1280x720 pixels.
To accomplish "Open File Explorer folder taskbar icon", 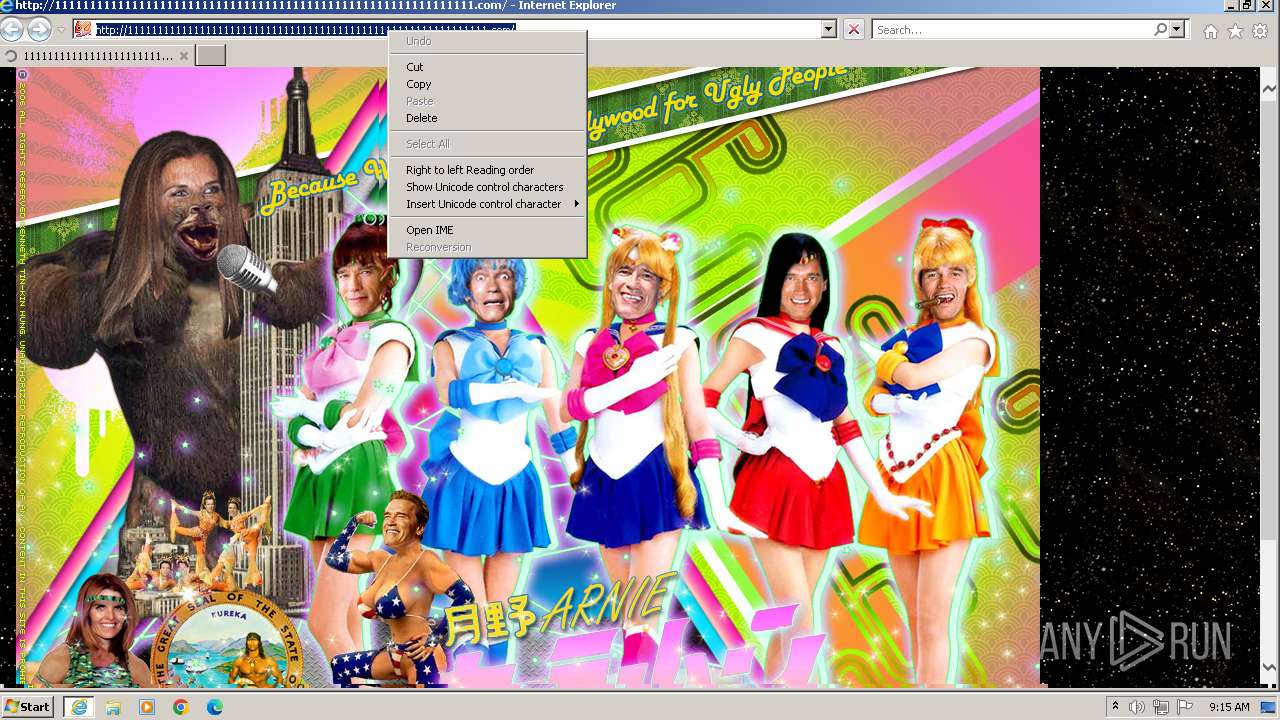I will pyautogui.click(x=113, y=707).
